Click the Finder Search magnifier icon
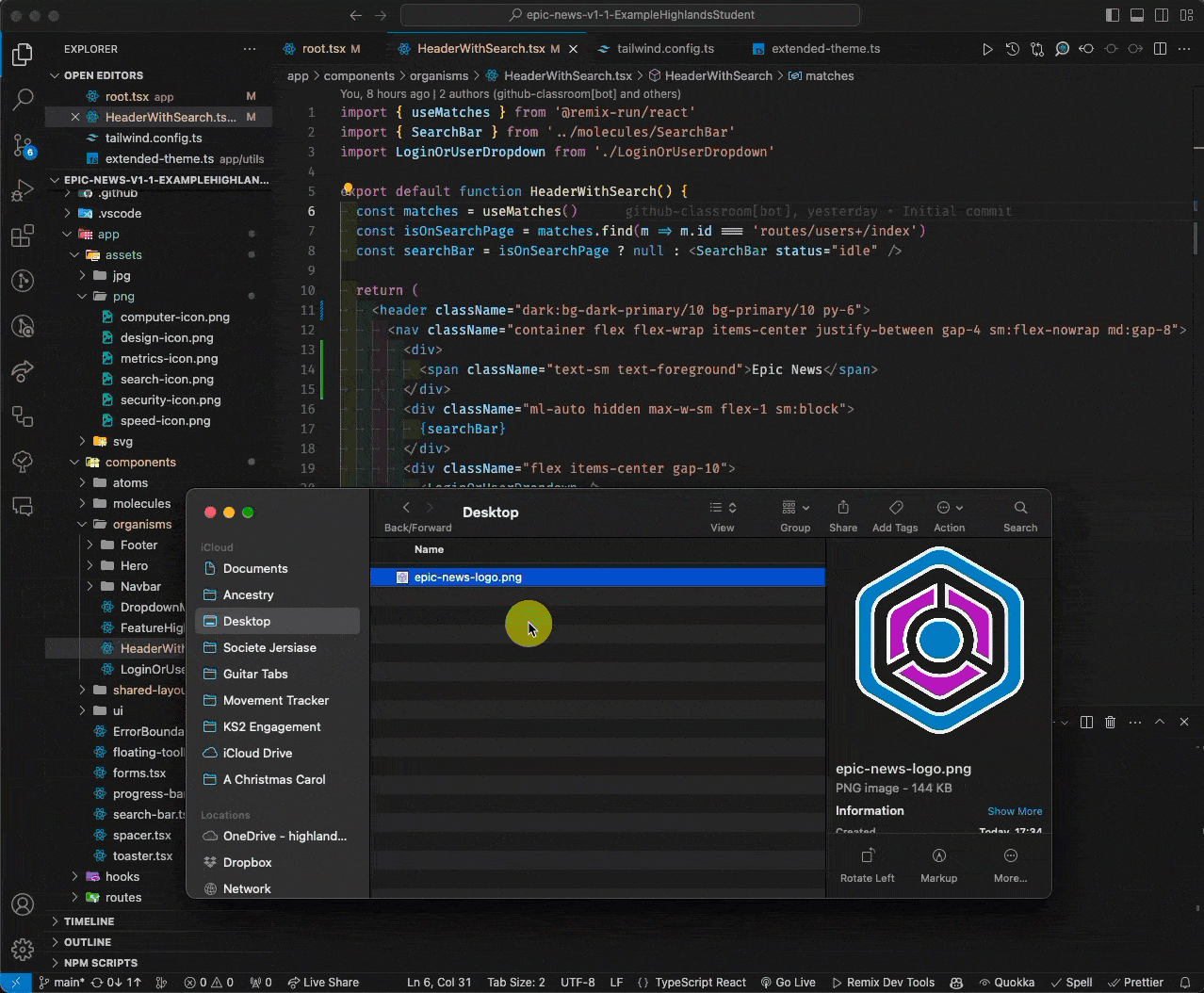 tap(1020, 508)
